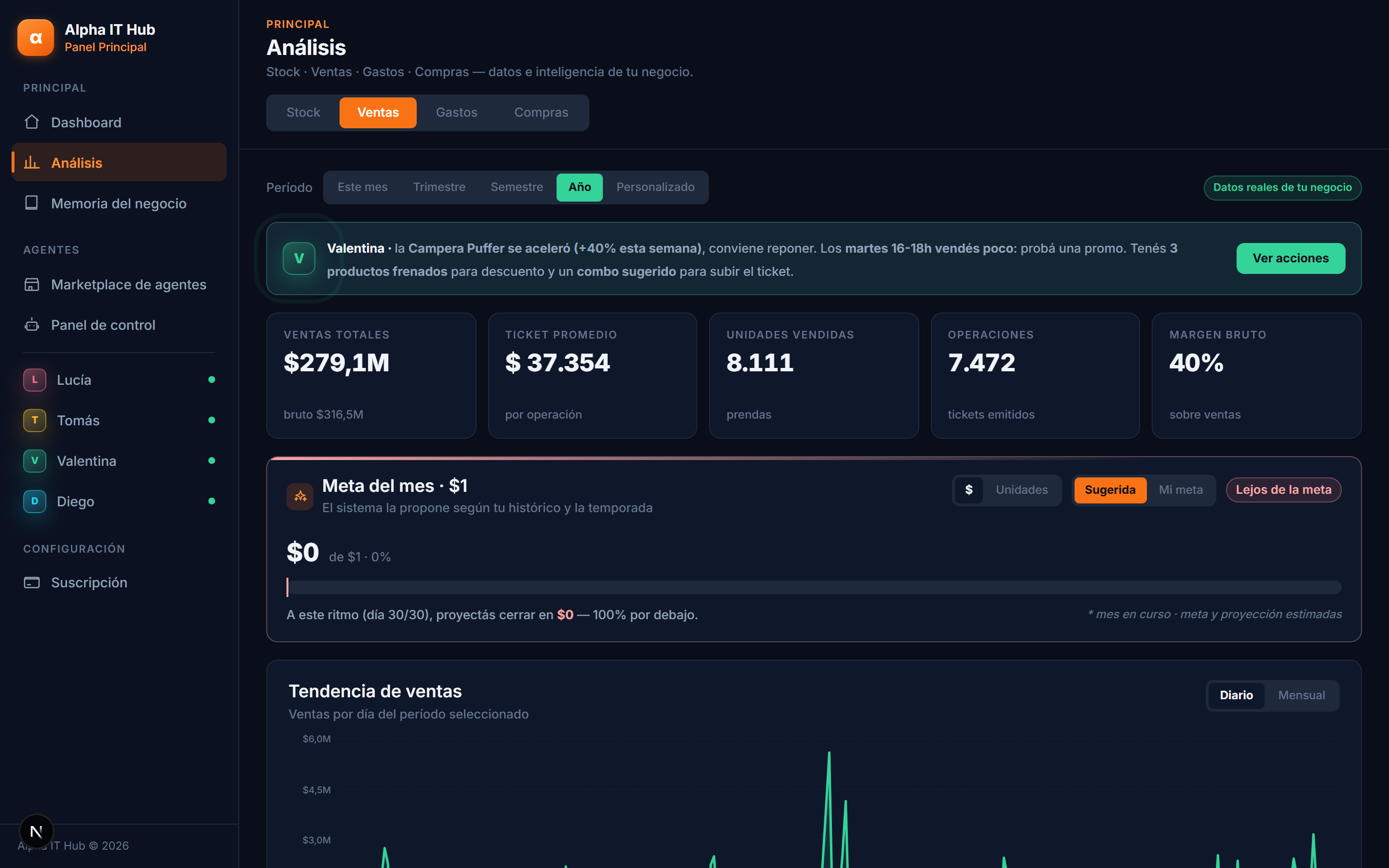Click the monthly goal progress bar
The width and height of the screenshot is (1389, 868).
coord(814,587)
